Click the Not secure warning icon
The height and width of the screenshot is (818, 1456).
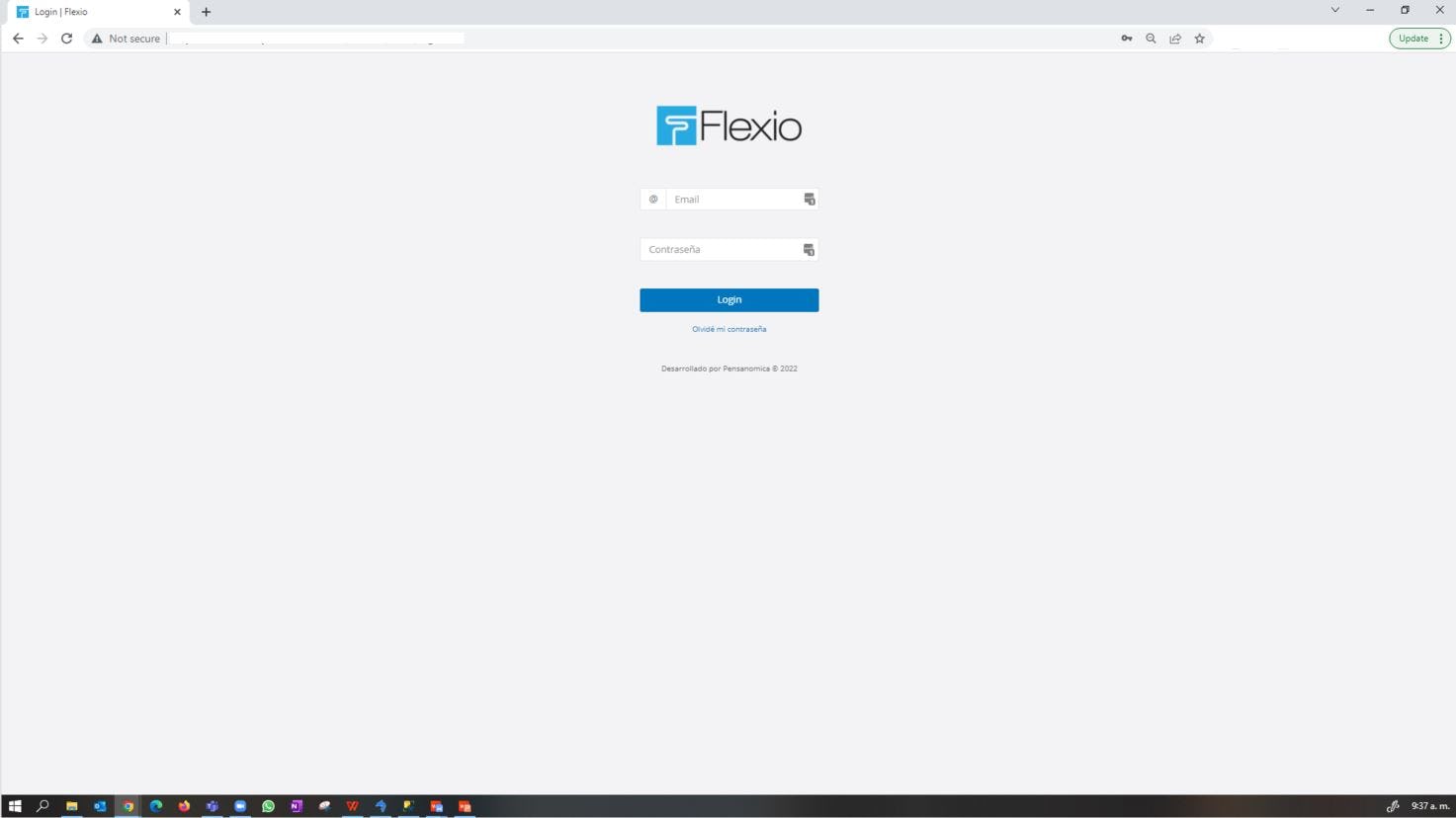click(x=97, y=38)
